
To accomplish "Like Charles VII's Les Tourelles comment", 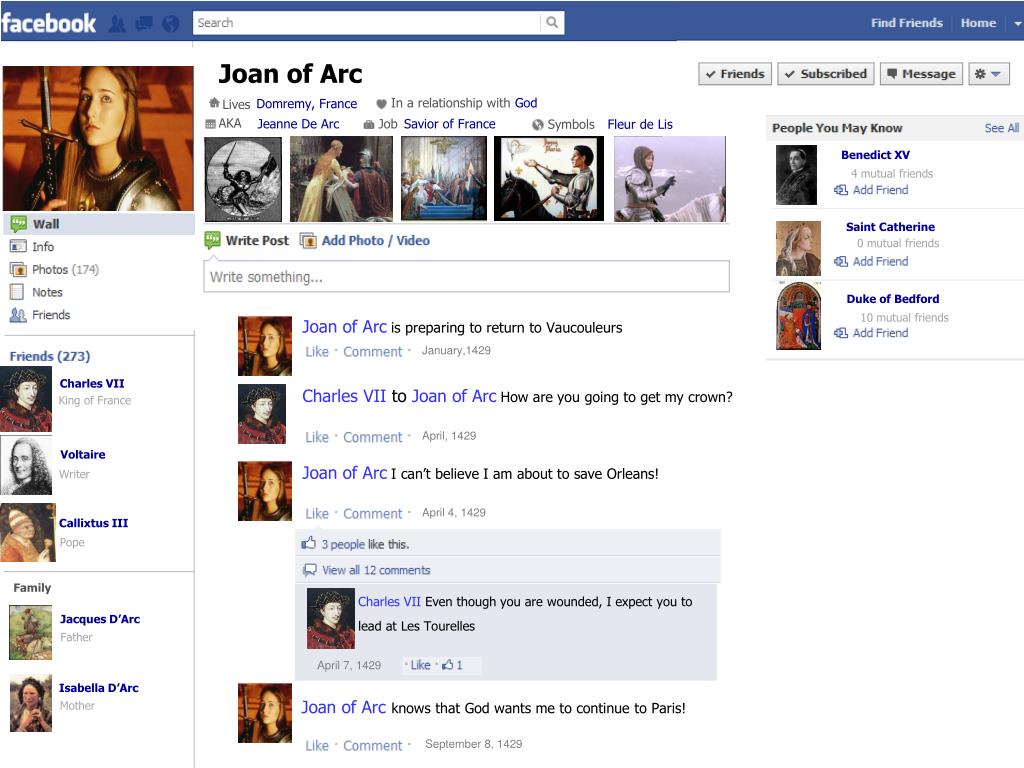I will click(420, 665).
